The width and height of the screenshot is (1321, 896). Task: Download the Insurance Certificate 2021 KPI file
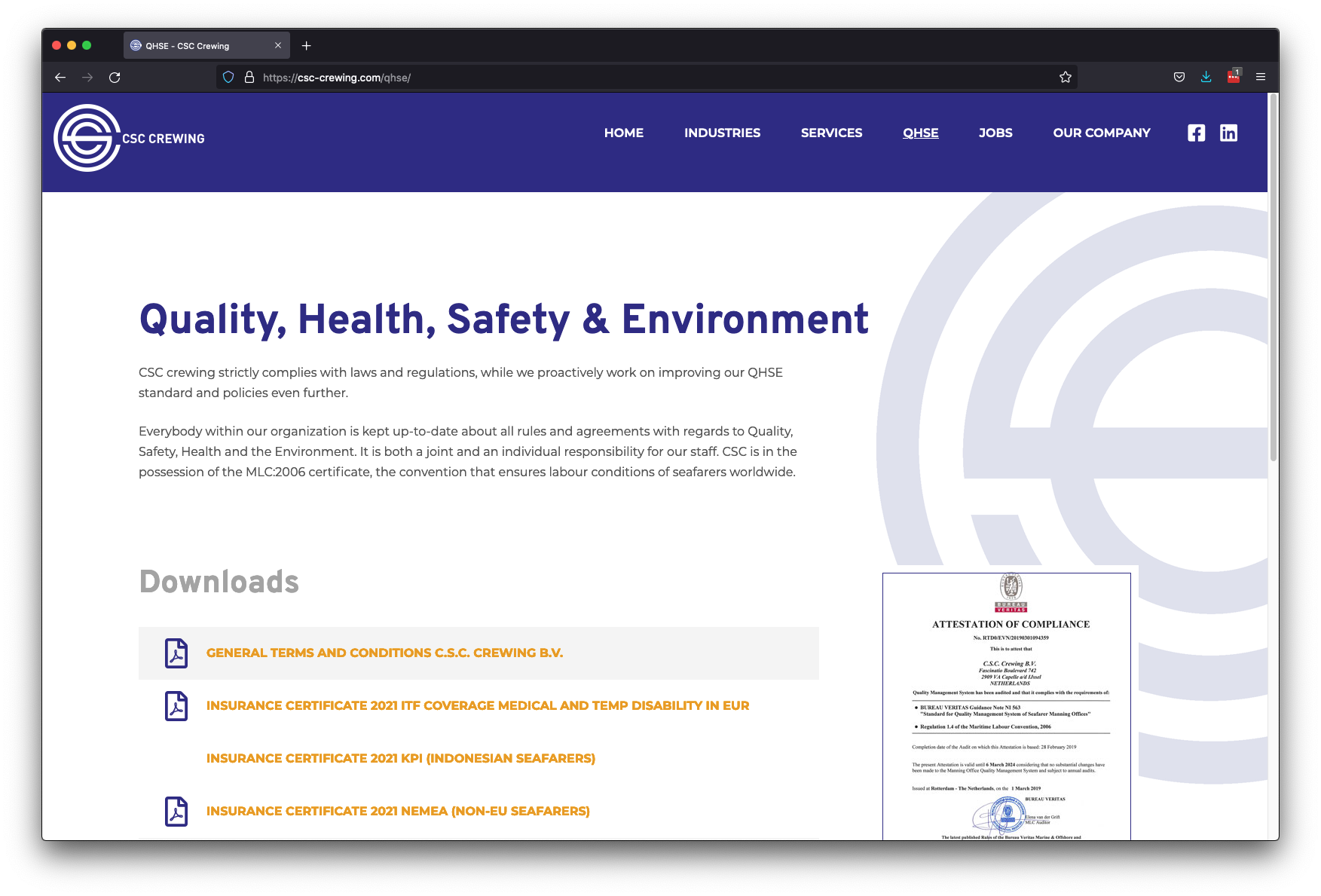tap(400, 759)
